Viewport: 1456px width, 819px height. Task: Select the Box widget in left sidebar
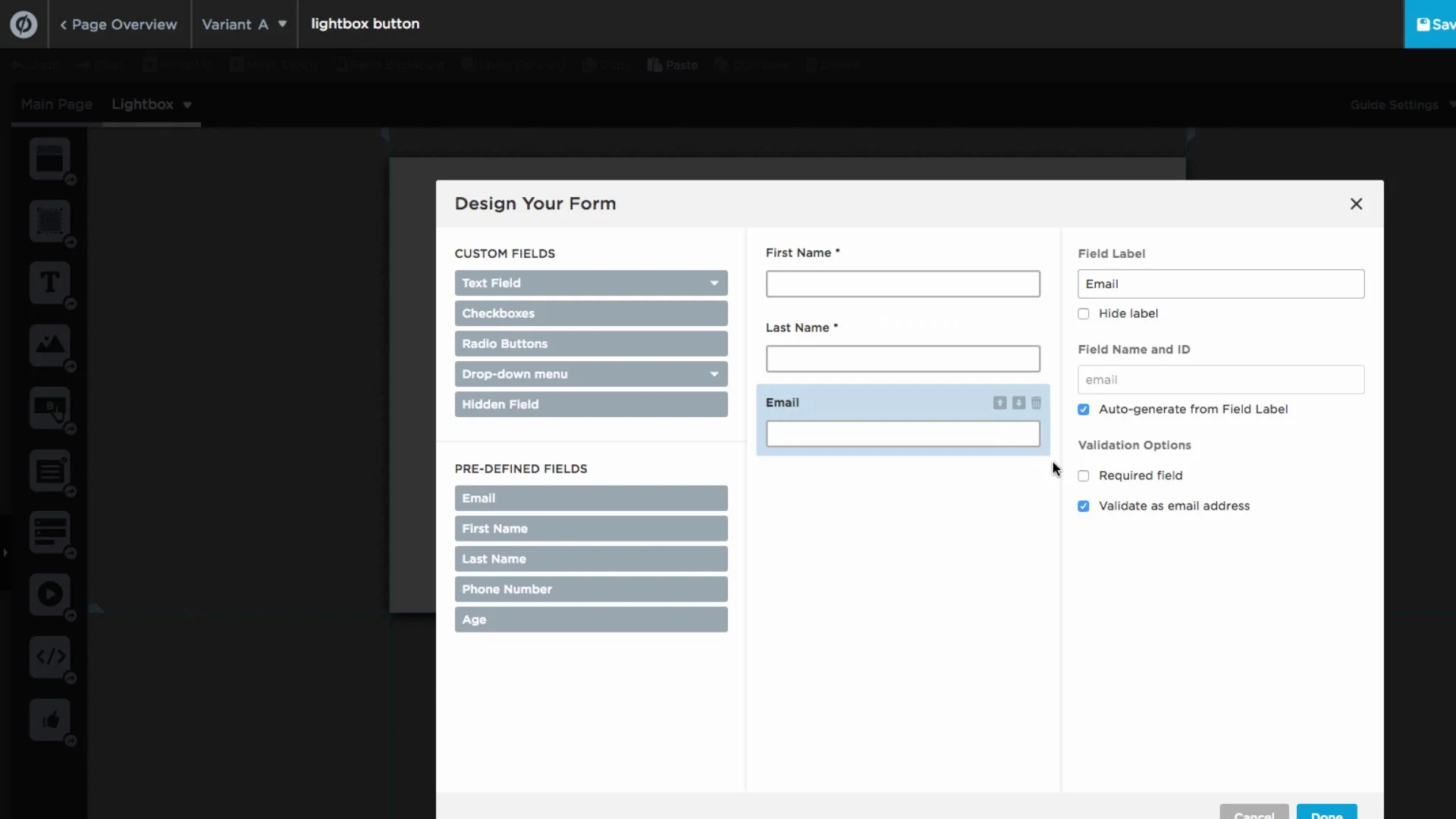point(50,221)
